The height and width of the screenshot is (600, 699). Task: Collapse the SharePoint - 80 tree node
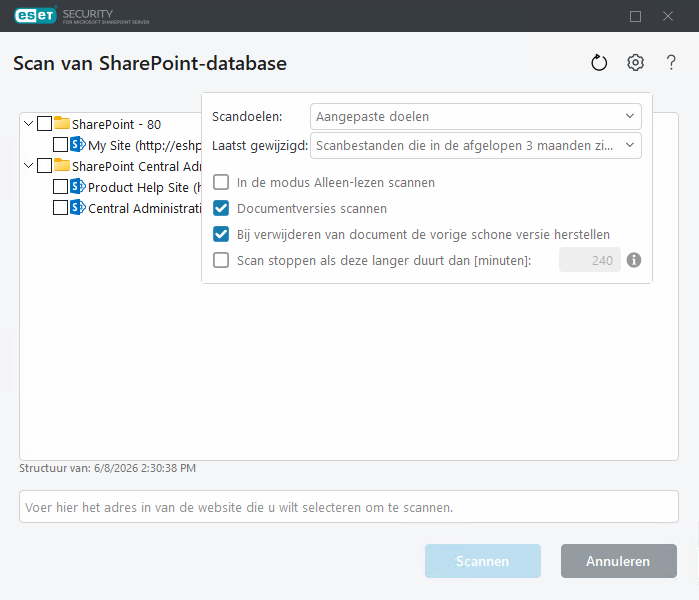click(x=29, y=123)
